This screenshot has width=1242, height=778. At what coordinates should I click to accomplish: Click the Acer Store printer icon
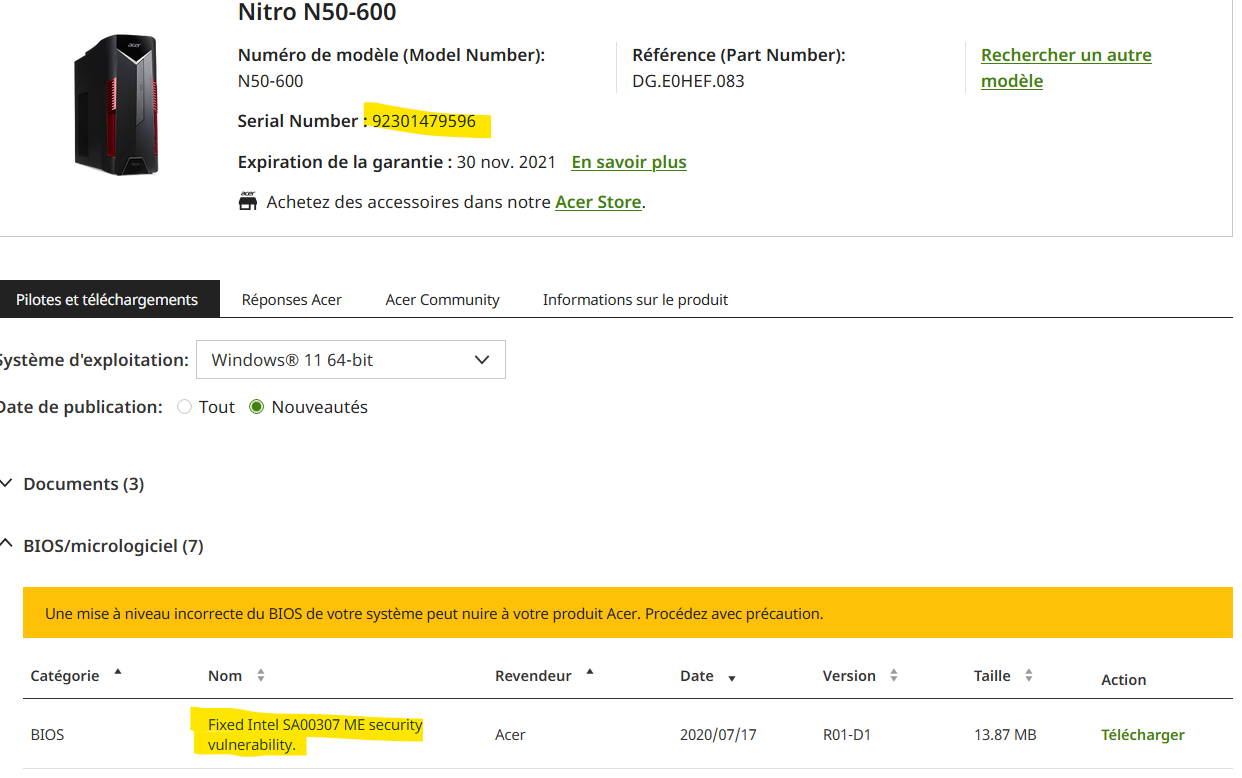248,201
